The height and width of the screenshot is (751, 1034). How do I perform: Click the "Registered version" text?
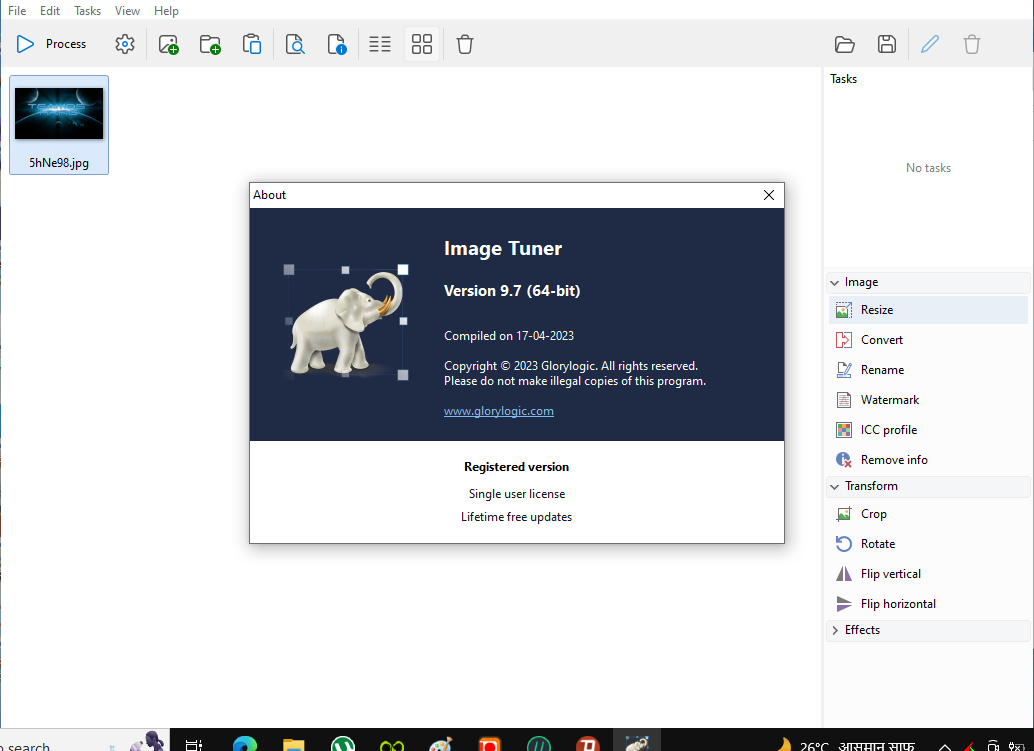pos(516,467)
